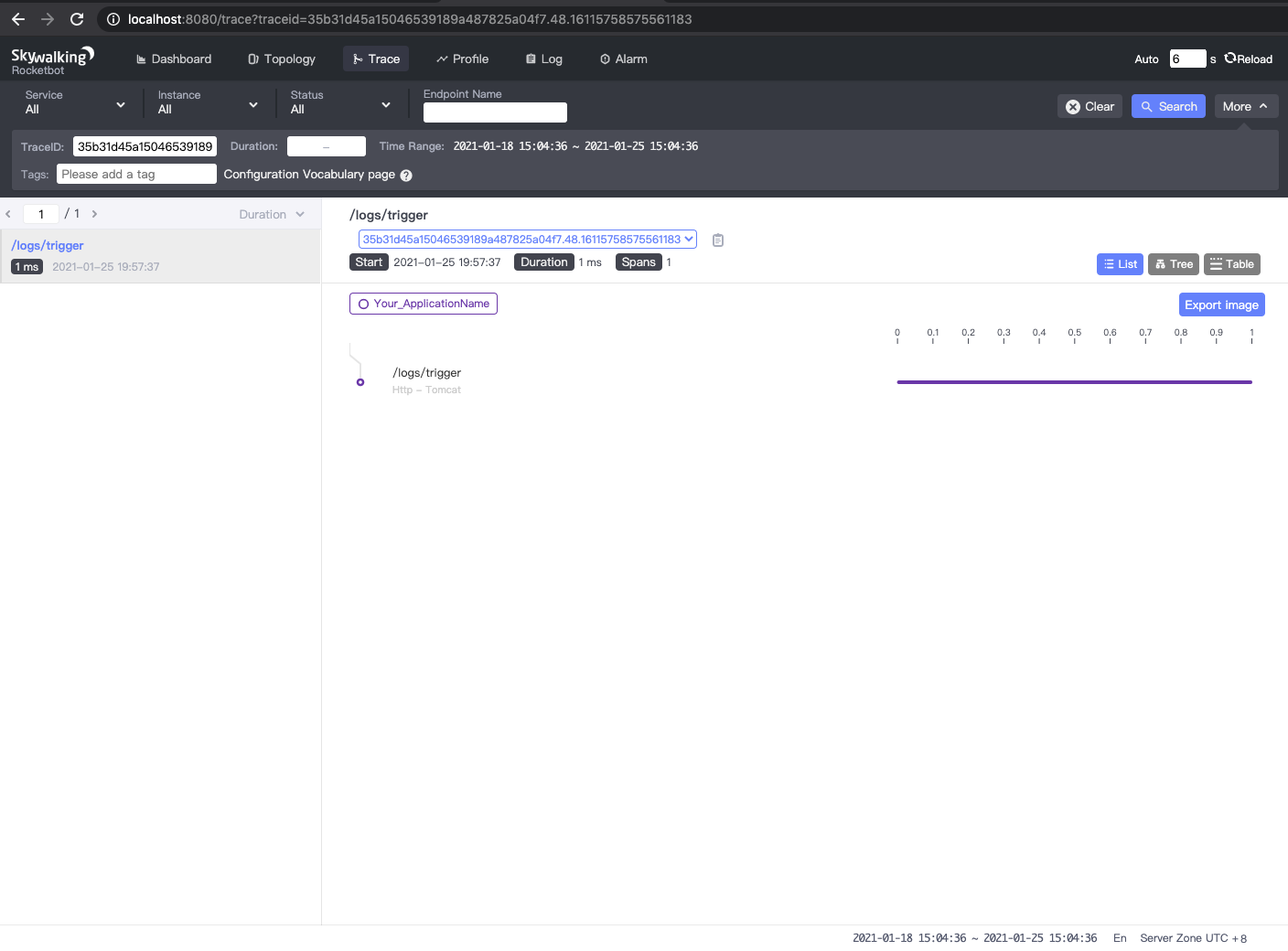Reload the browser page
Screen dimensions: 1288x951
coord(77,19)
